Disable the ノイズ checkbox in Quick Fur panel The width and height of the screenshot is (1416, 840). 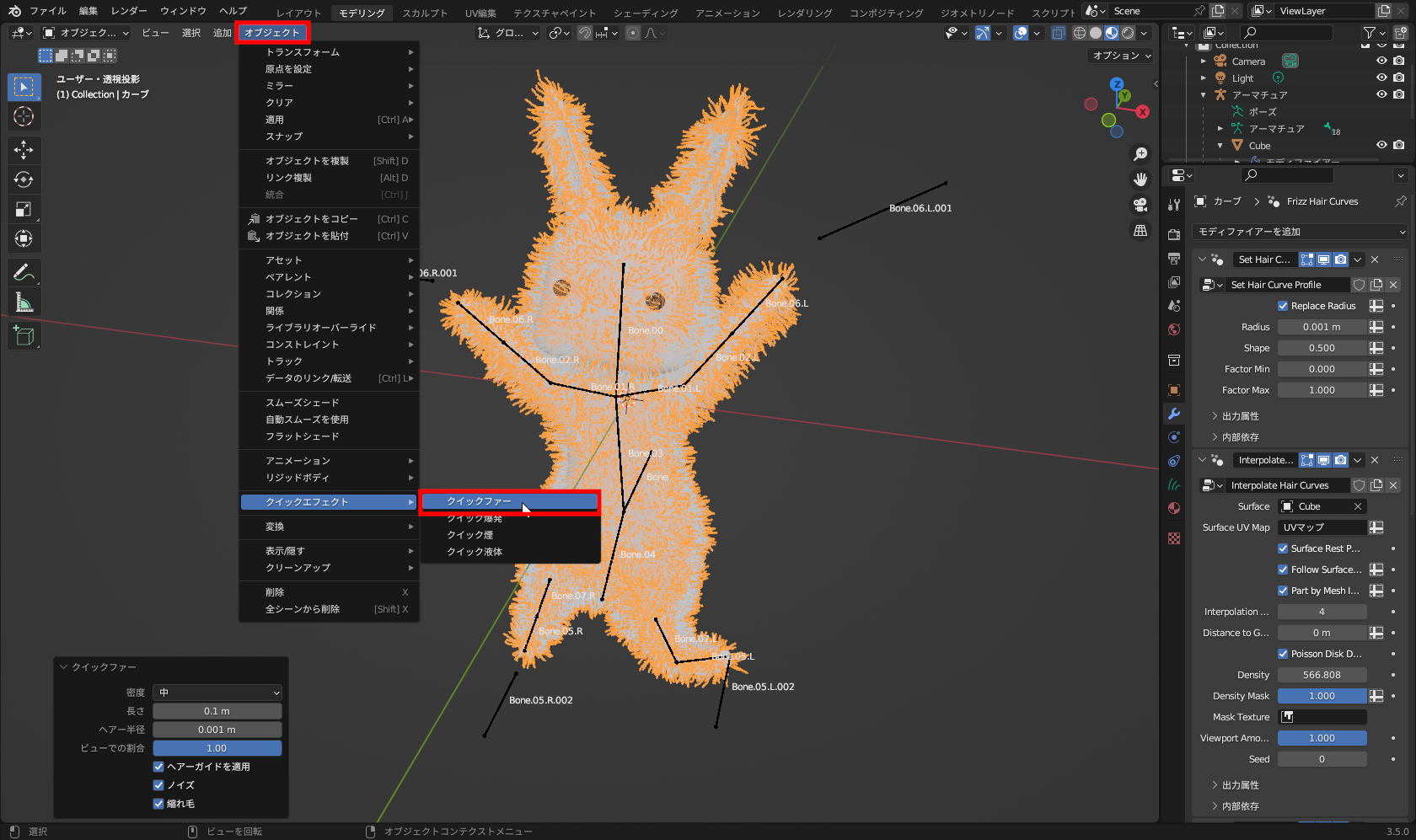click(158, 784)
